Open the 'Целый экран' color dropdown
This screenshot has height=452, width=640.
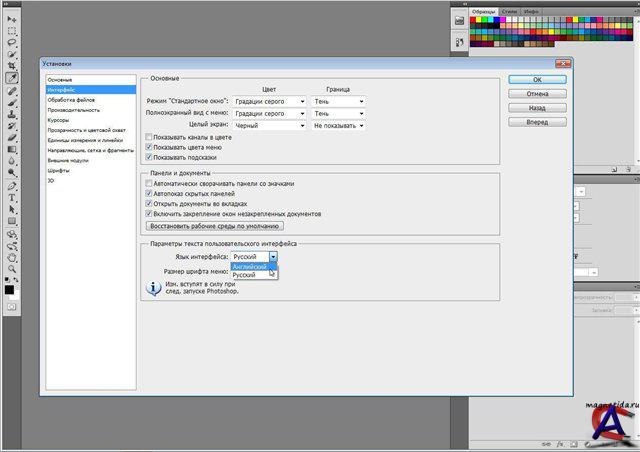[x=269, y=126]
